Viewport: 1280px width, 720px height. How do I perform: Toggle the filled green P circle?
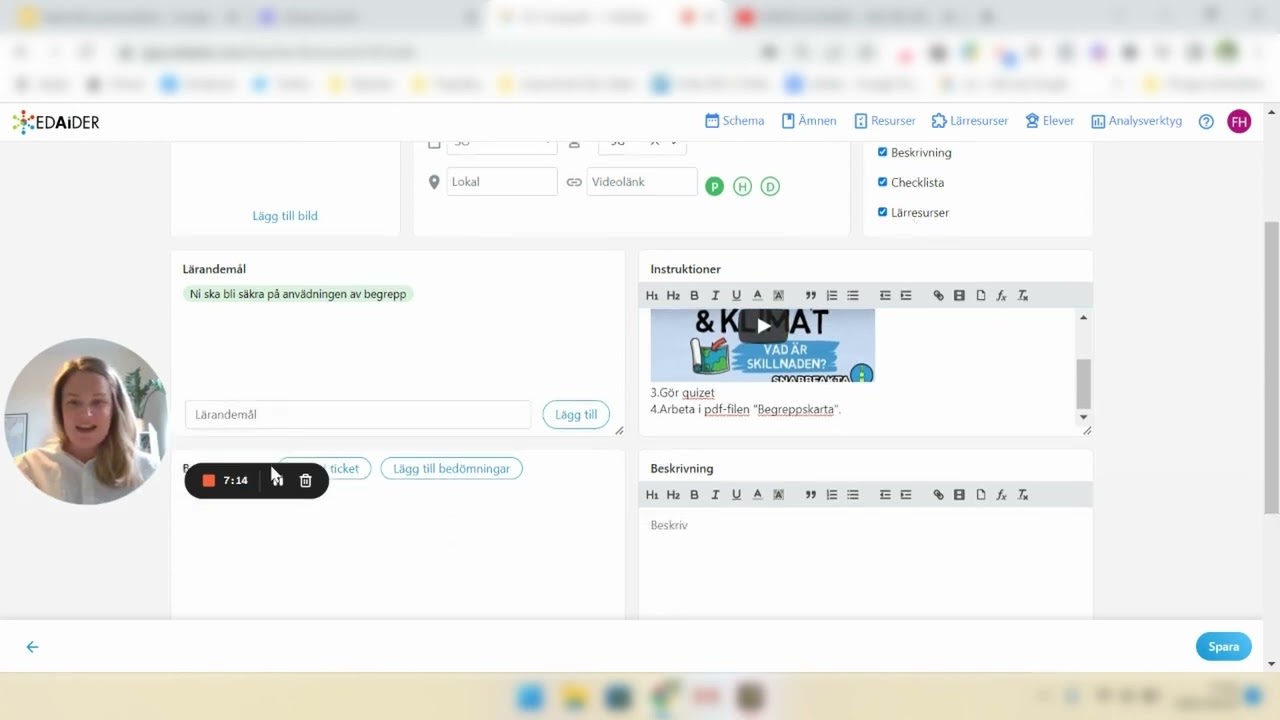coord(714,186)
